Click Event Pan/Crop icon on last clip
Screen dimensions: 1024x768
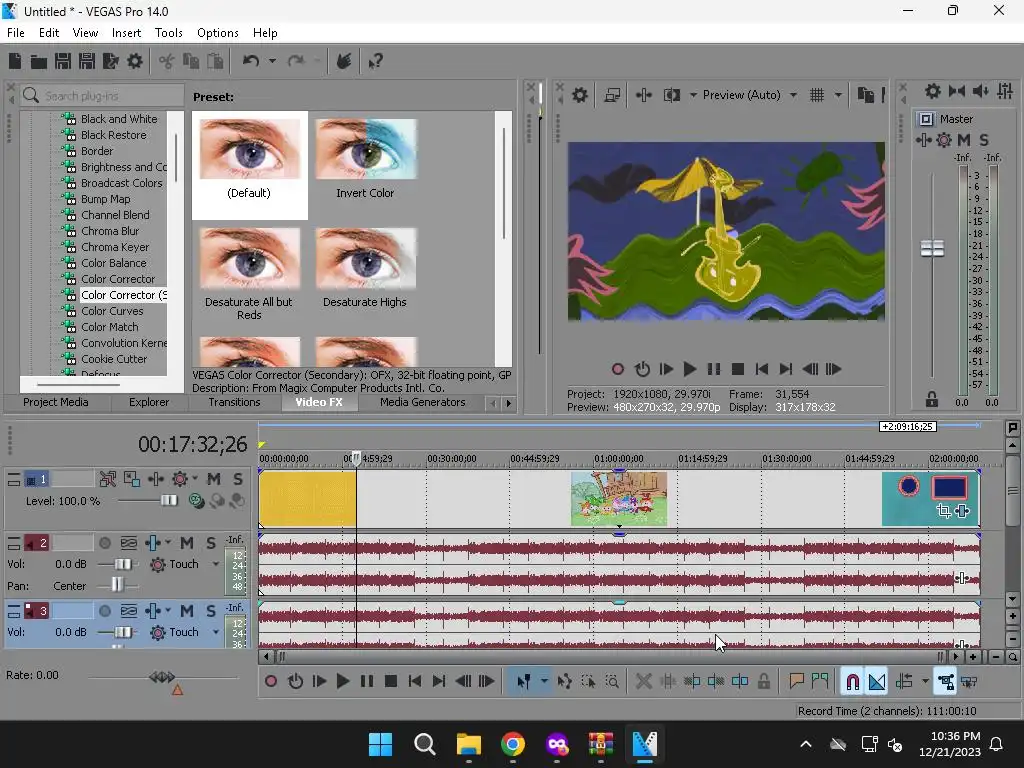(943, 511)
